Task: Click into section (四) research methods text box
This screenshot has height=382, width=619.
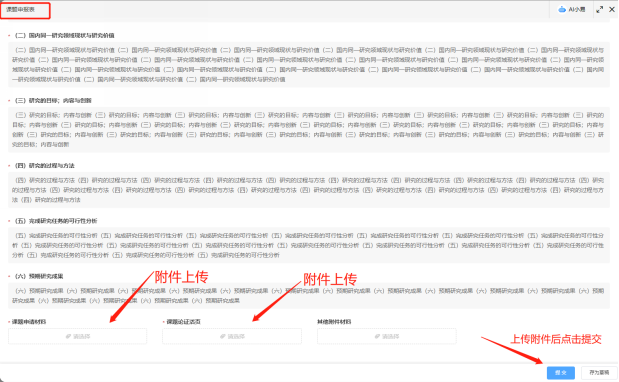Action: [309, 190]
